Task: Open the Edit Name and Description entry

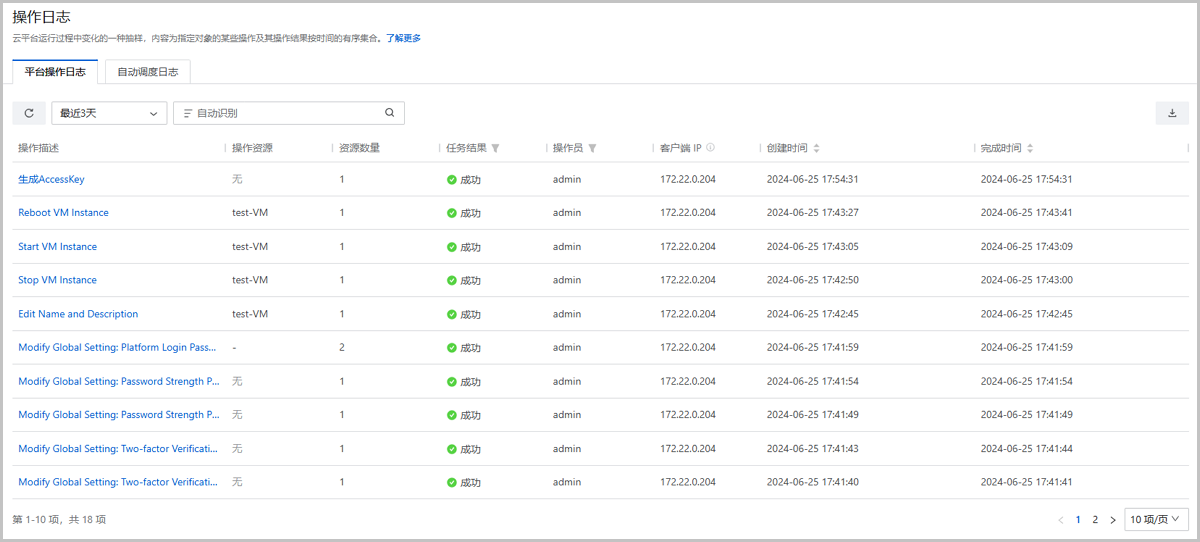Action: click(x=78, y=314)
